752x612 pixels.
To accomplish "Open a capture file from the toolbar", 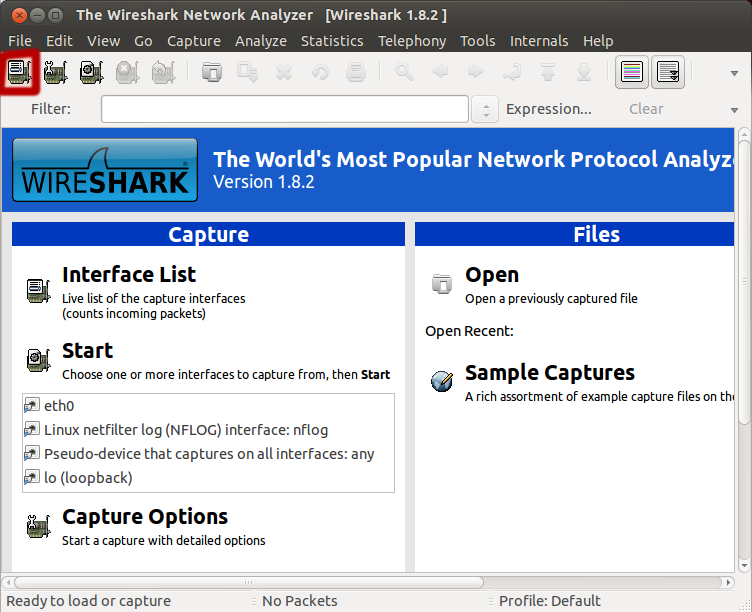I will 212,72.
